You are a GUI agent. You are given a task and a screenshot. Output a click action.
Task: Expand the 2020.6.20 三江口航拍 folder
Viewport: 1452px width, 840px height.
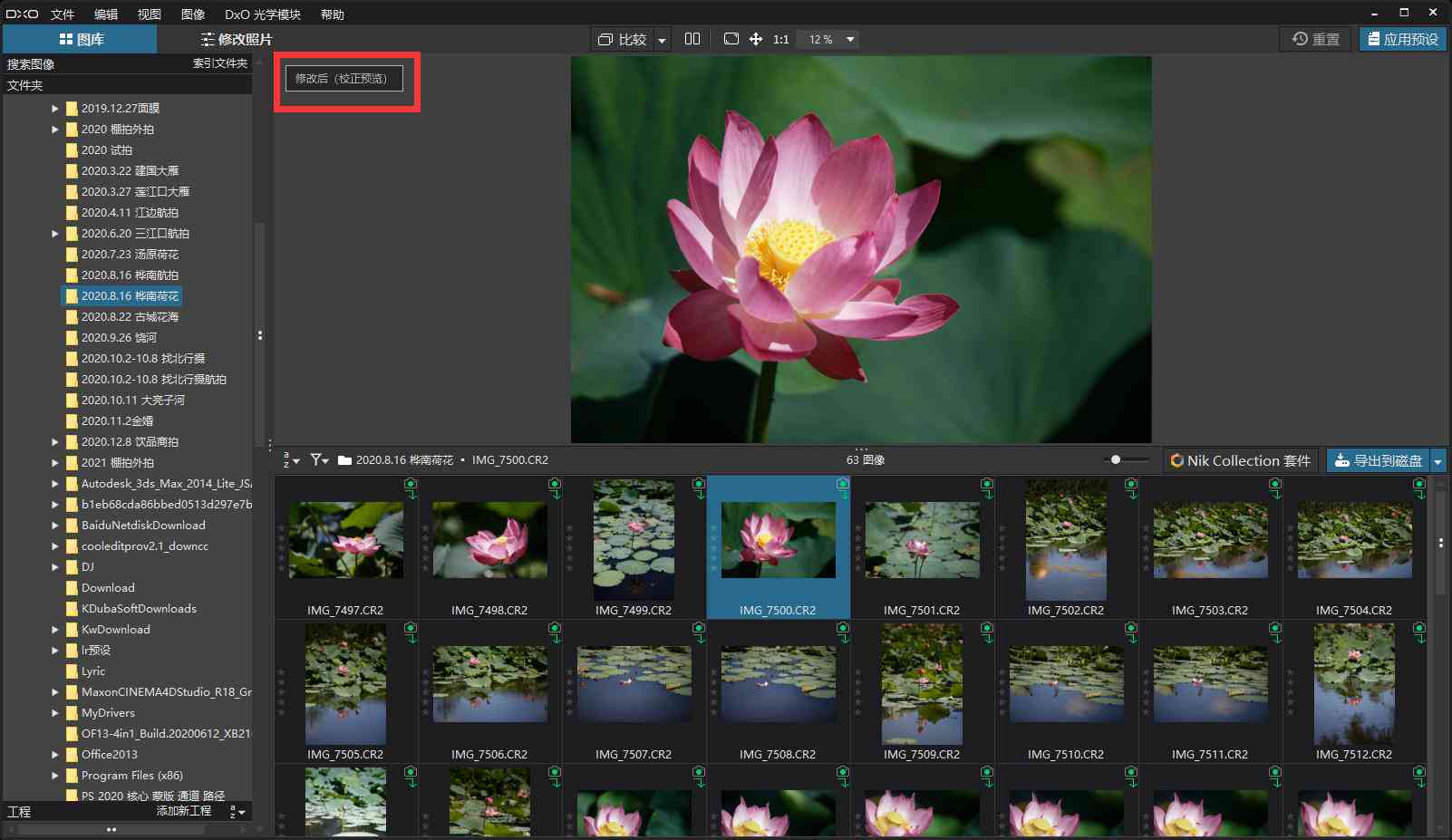pos(54,234)
